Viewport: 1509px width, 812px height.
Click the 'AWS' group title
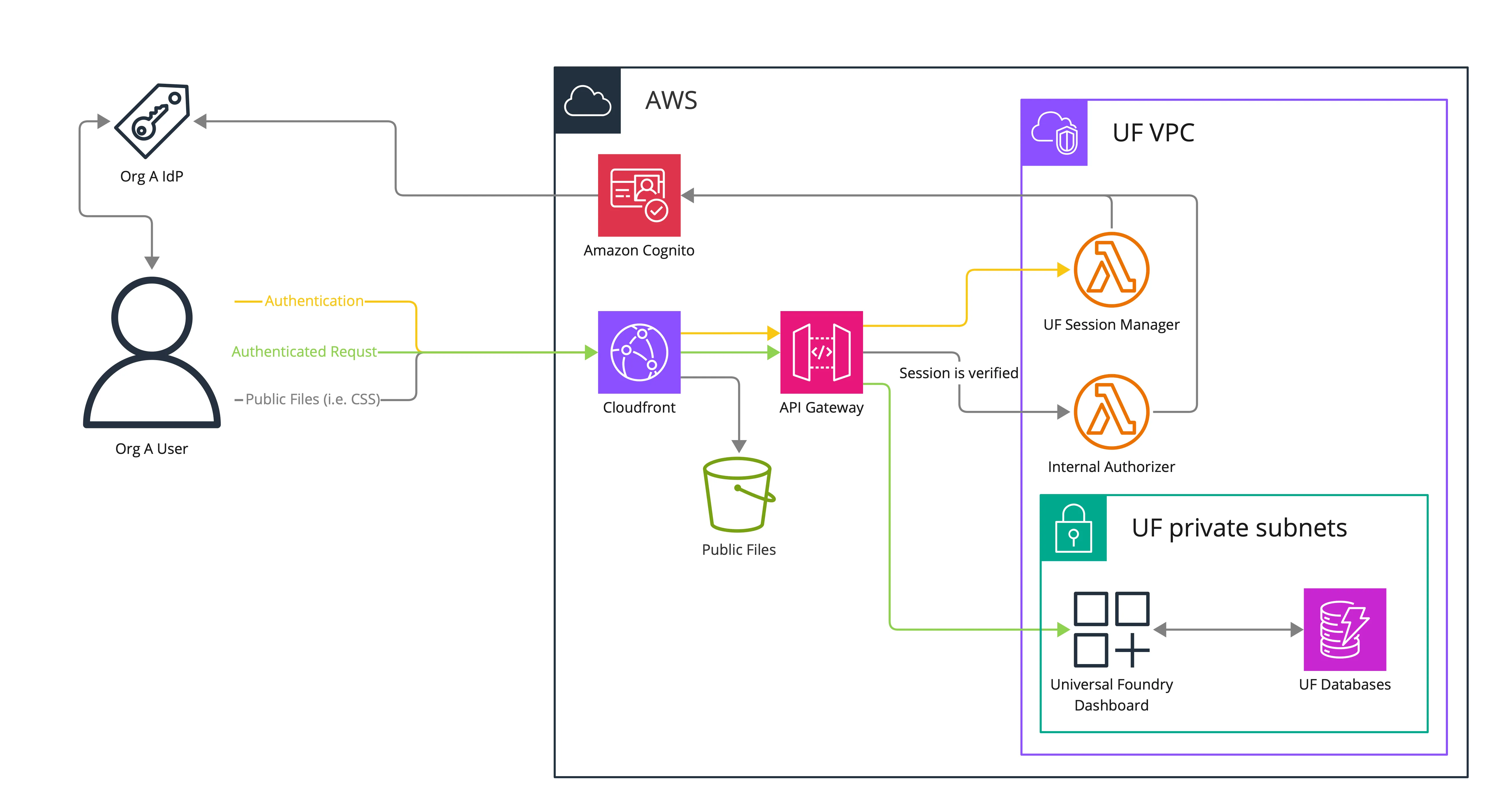pyautogui.click(x=671, y=100)
